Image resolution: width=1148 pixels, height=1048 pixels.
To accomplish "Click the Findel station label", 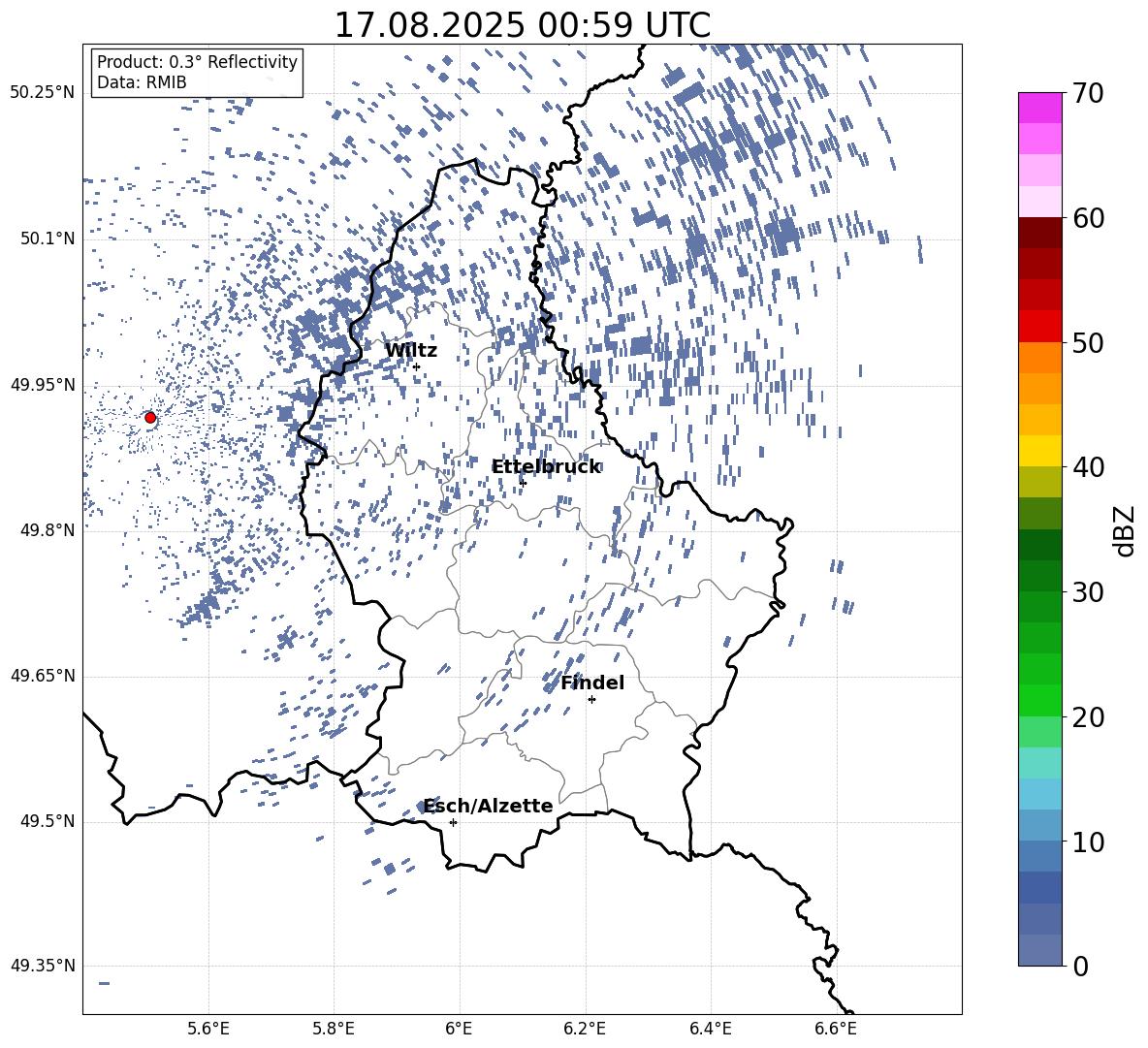I will (x=592, y=683).
